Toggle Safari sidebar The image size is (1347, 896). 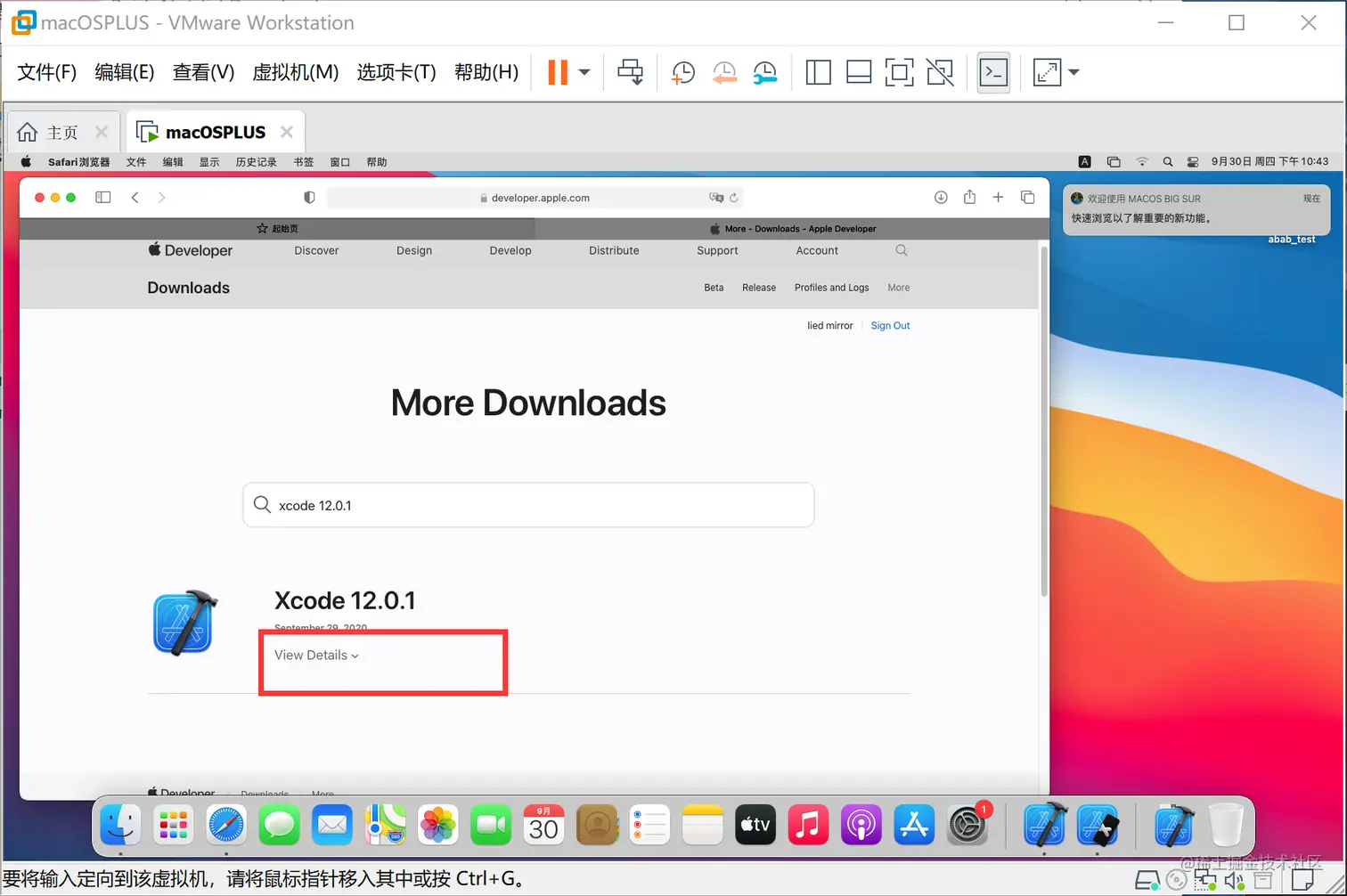point(103,198)
